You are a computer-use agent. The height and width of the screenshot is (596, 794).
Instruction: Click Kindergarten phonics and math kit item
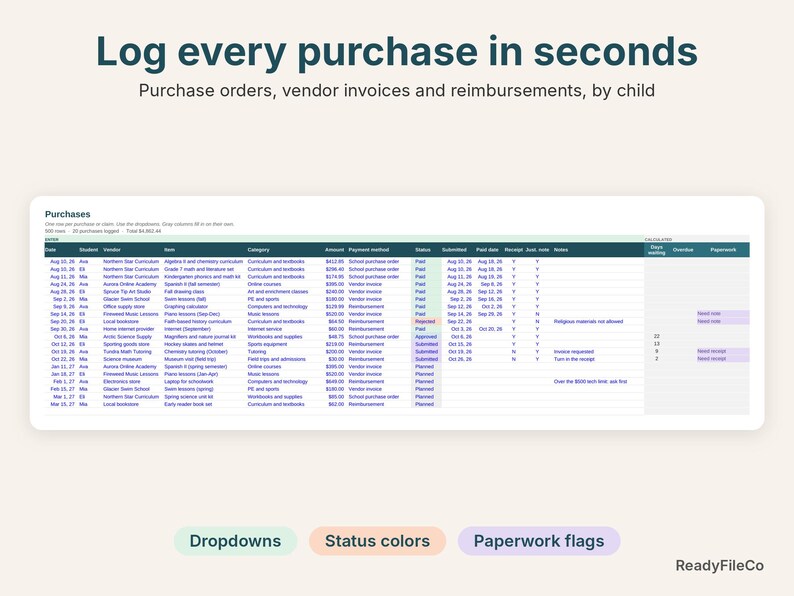coord(203,277)
